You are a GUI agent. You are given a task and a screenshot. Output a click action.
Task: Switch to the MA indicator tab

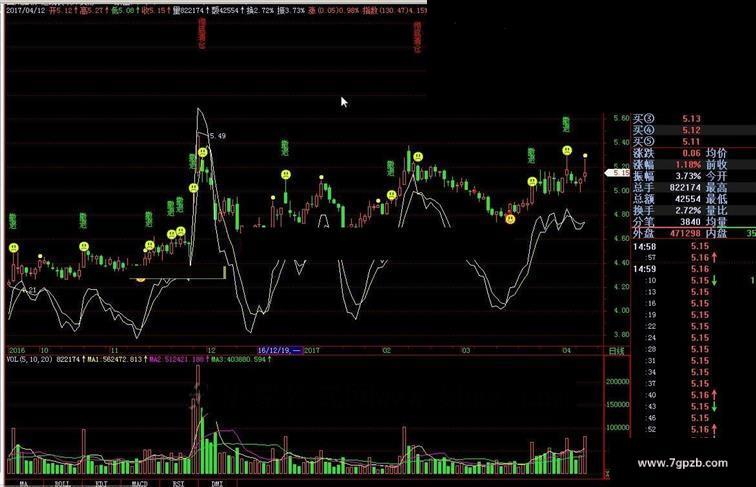23,483
